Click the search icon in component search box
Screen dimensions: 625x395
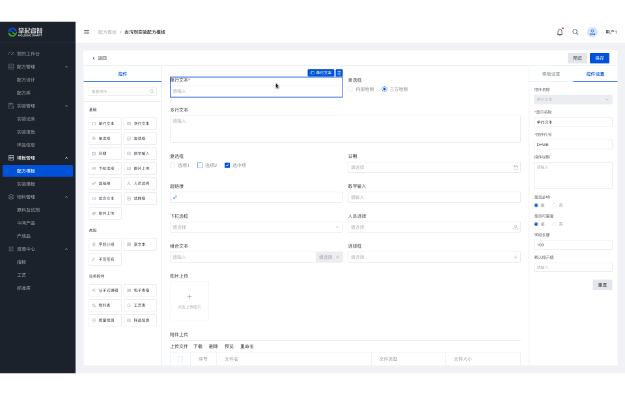click(x=152, y=92)
